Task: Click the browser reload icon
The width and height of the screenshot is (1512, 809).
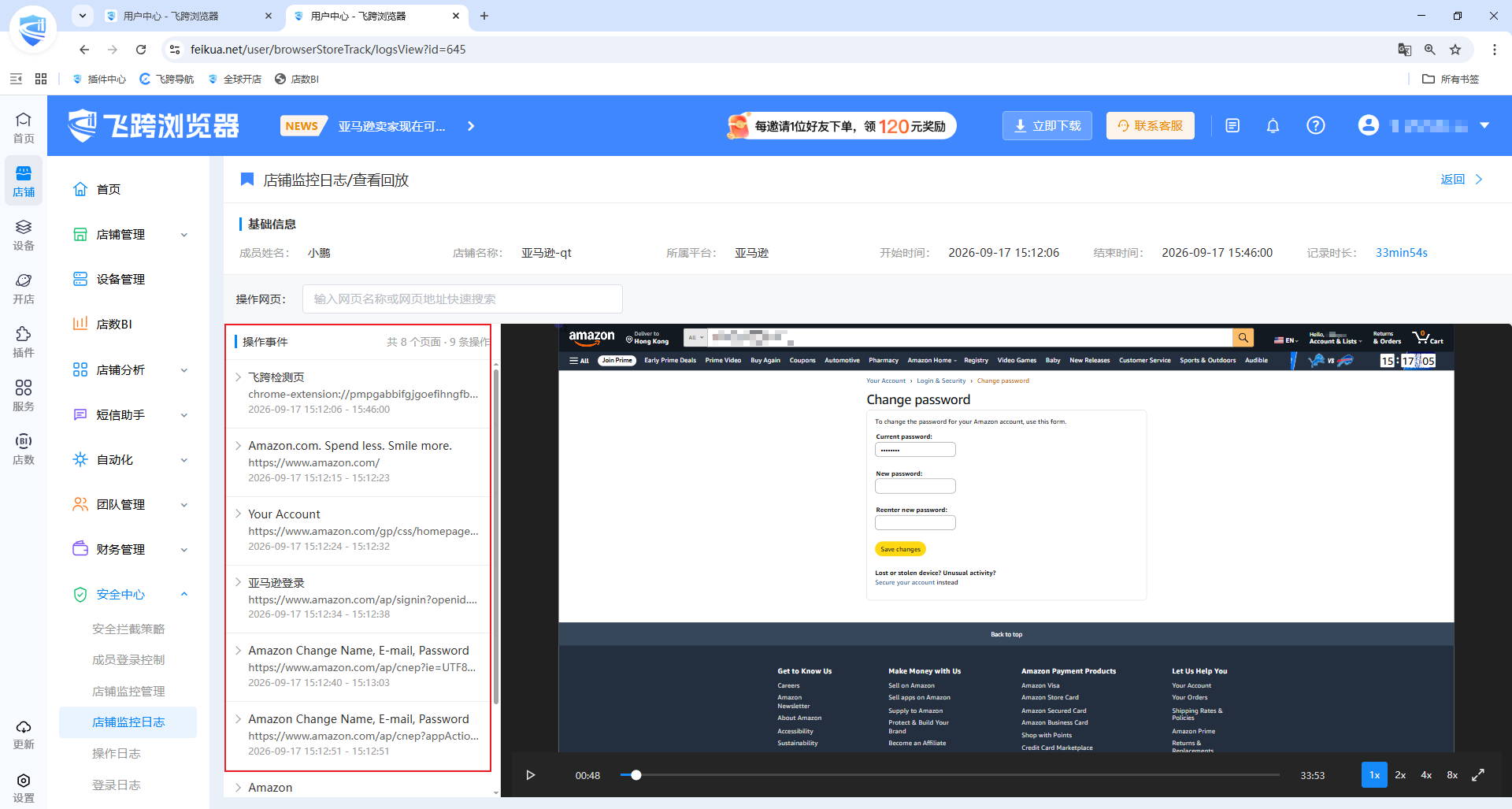Action: (141, 50)
